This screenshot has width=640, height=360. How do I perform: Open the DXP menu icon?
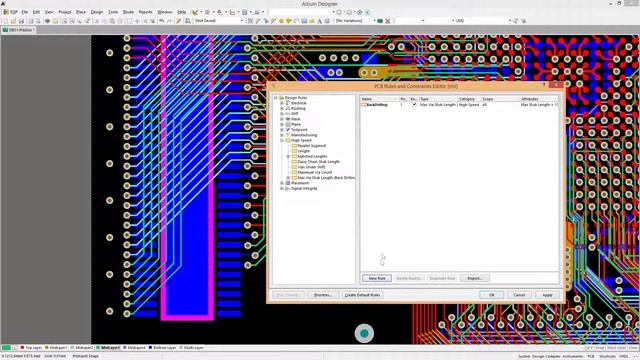(6, 12)
